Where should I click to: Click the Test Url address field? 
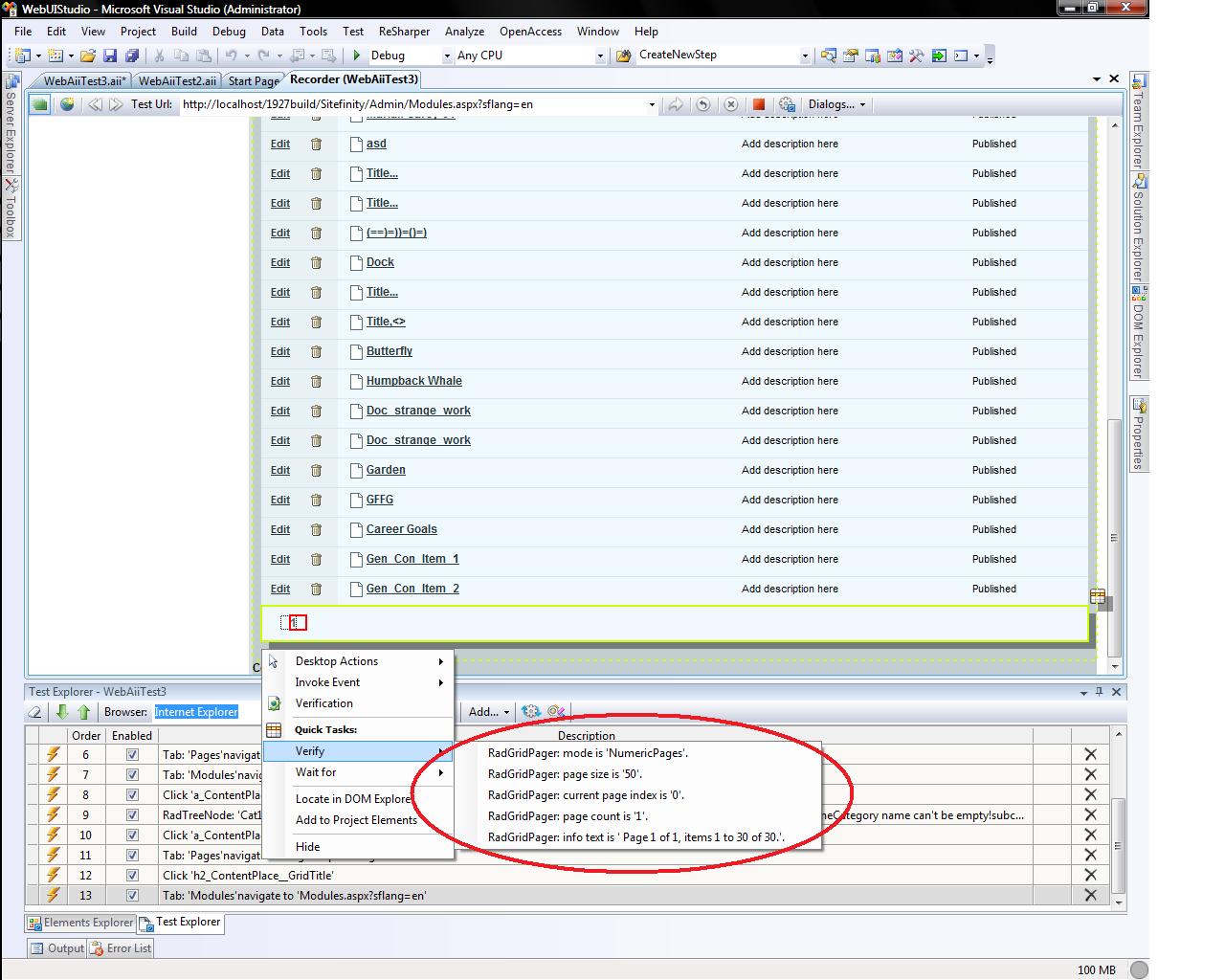coord(412,104)
